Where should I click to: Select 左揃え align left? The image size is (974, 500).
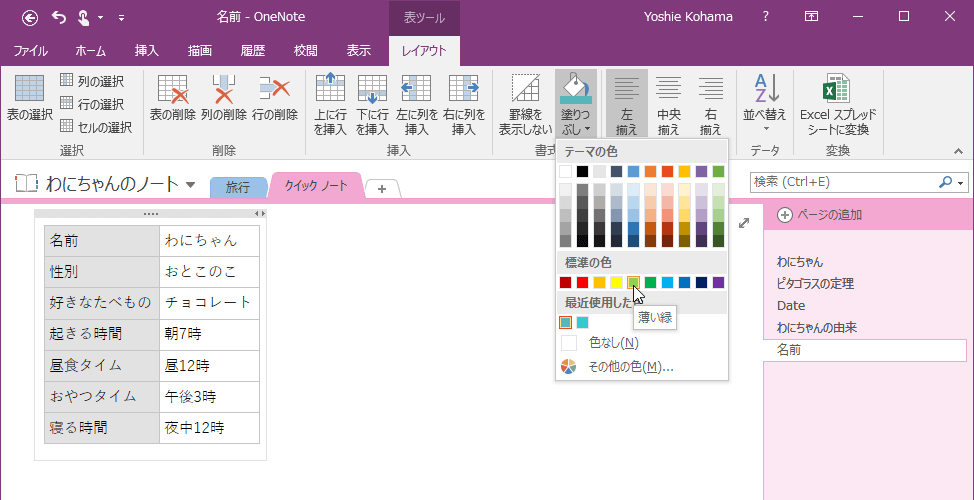tap(627, 104)
